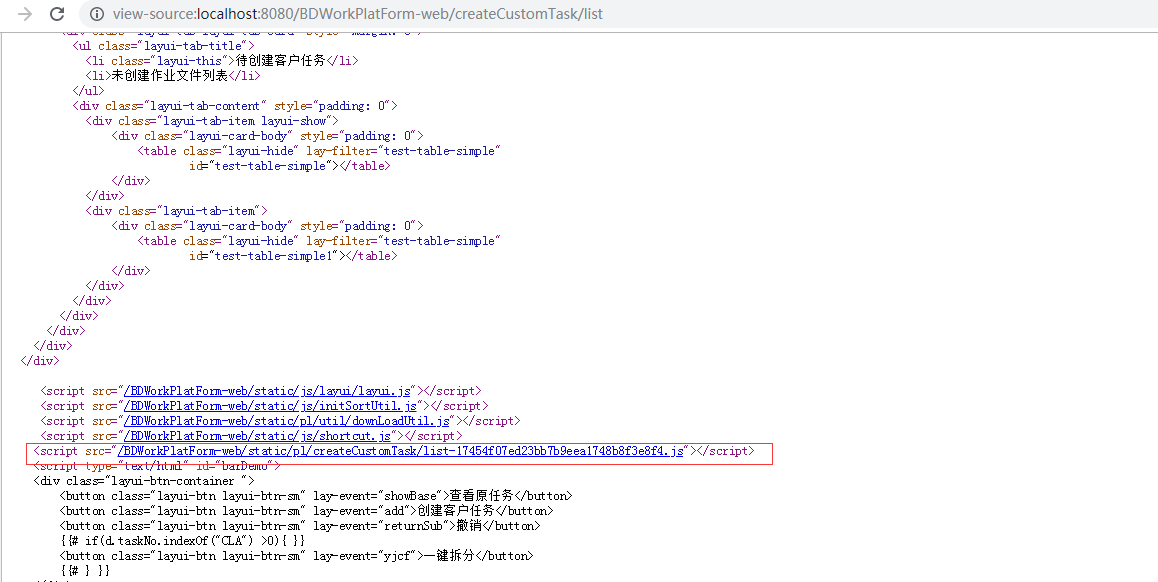This screenshot has width=1158, height=582.
Task: Click the text 待创建客户任务 in source
Action: [281, 61]
